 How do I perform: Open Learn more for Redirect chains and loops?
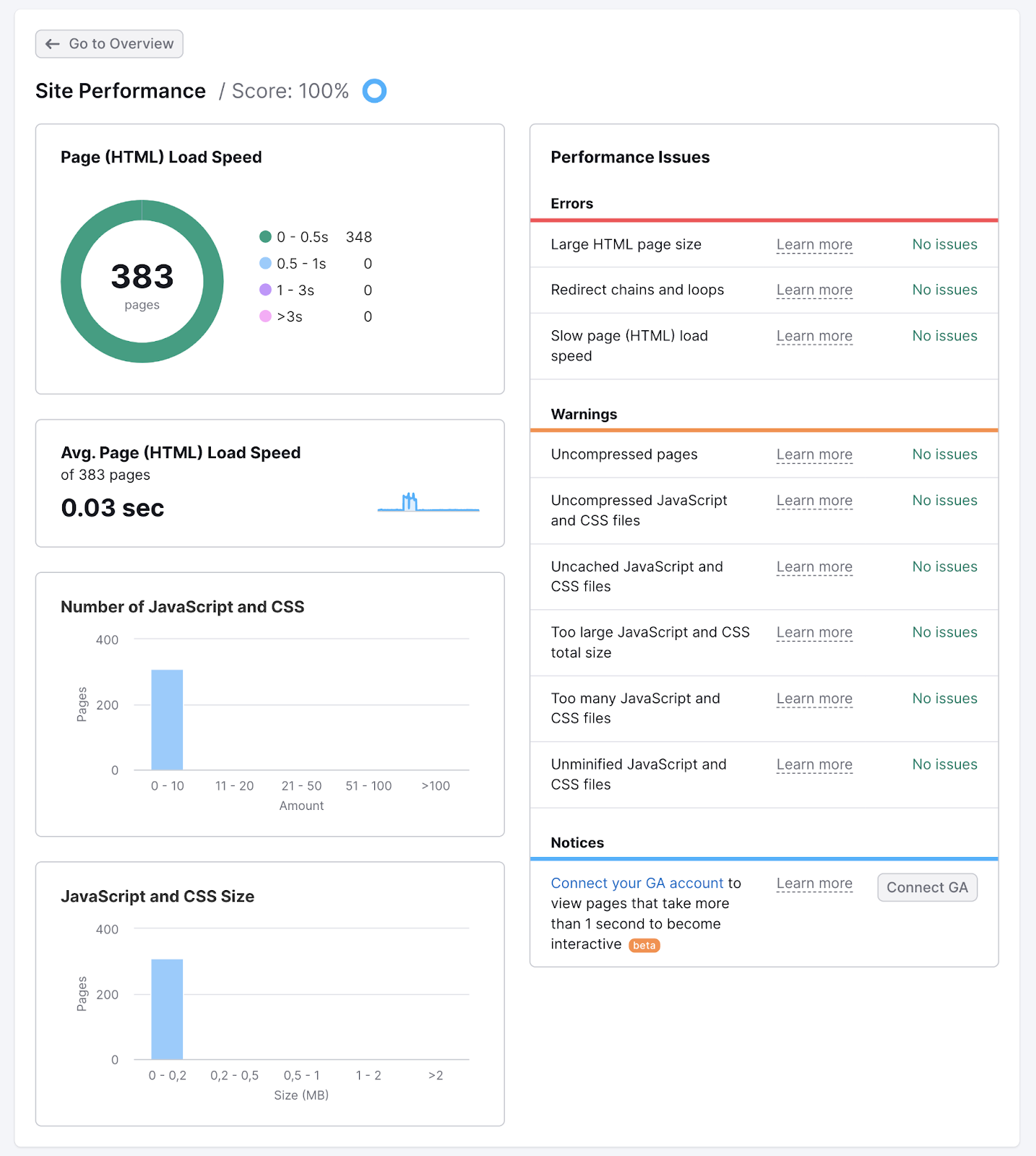click(814, 290)
